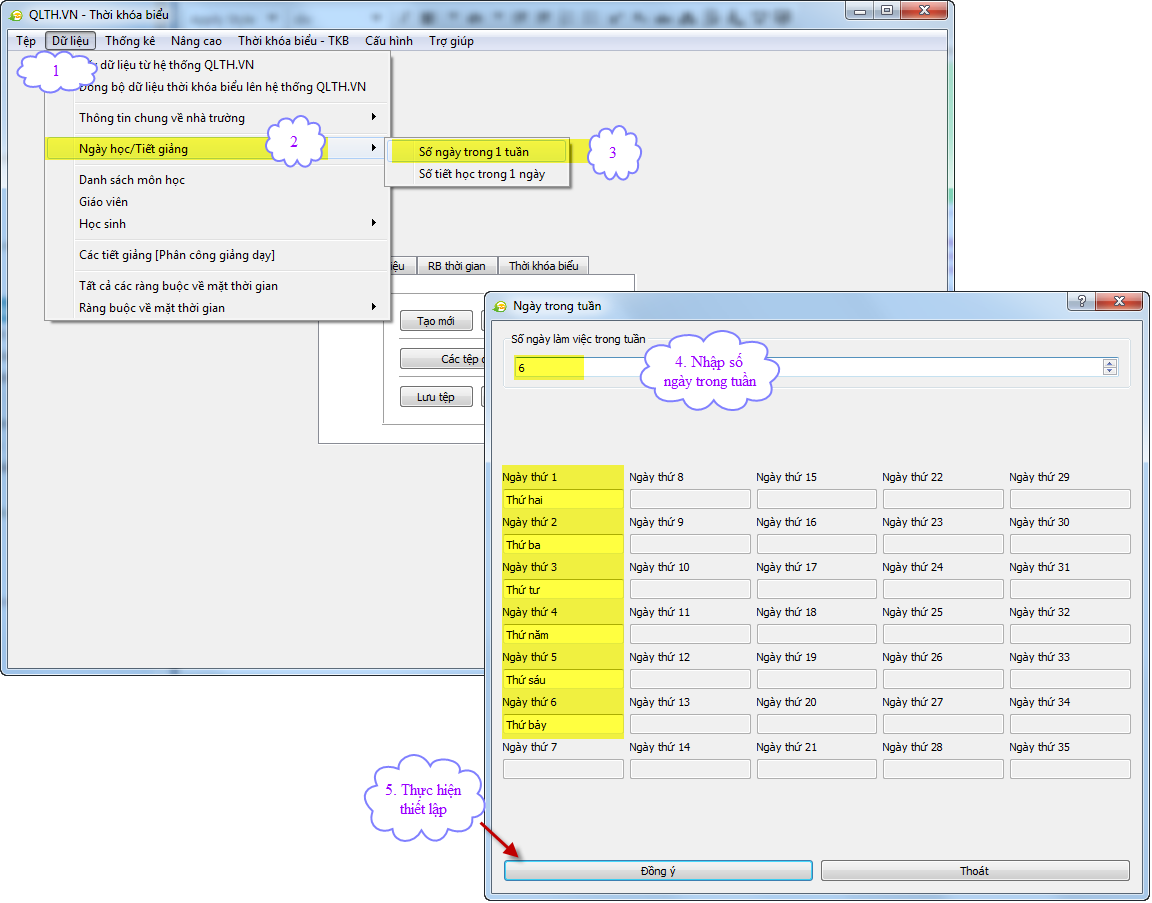Maximize the QLTH.VN main window

pyautogui.click(x=887, y=10)
